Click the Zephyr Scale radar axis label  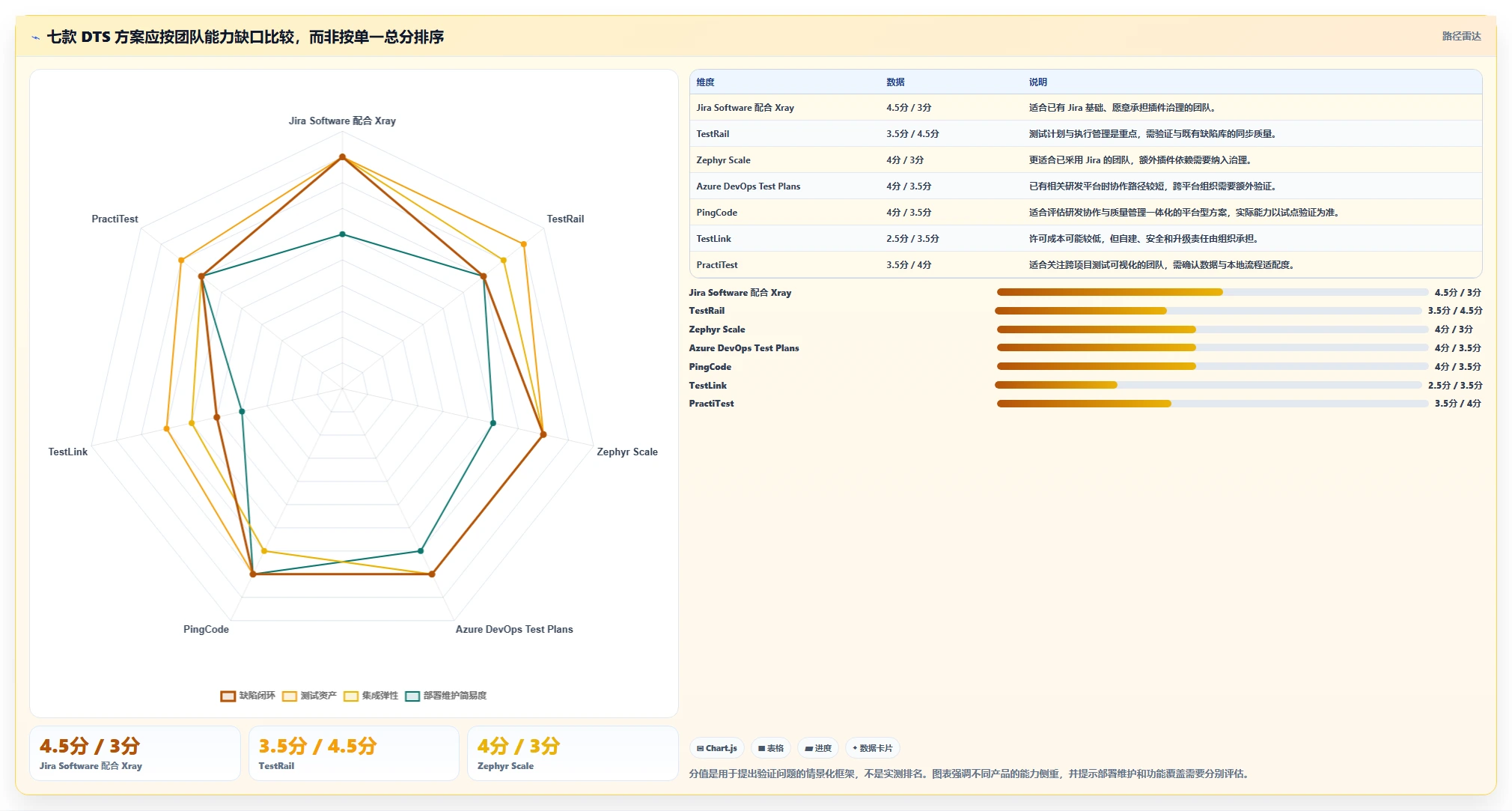point(627,452)
